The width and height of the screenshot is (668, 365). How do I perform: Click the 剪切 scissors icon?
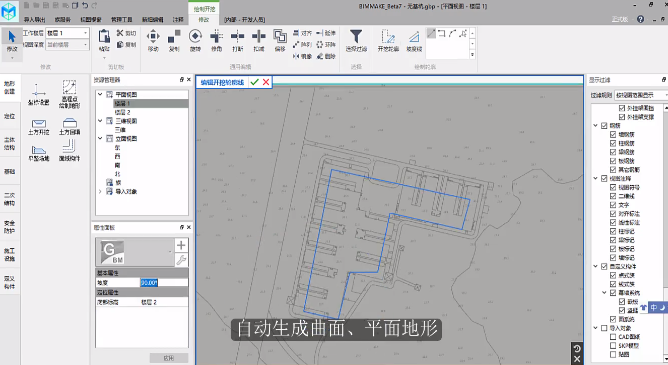(126, 33)
